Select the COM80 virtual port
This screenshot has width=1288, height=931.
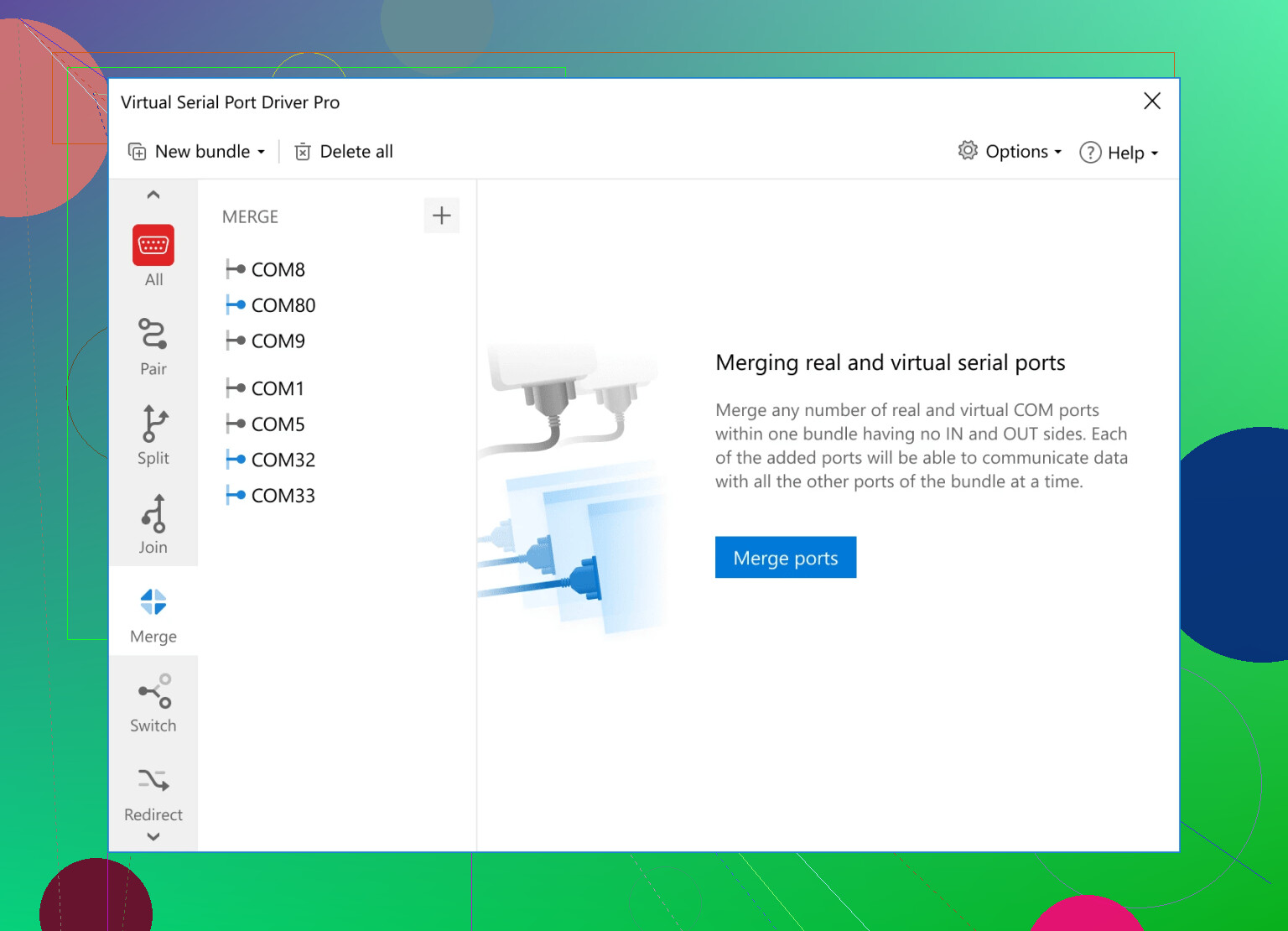pyautogui.click(x=282, y=305)
